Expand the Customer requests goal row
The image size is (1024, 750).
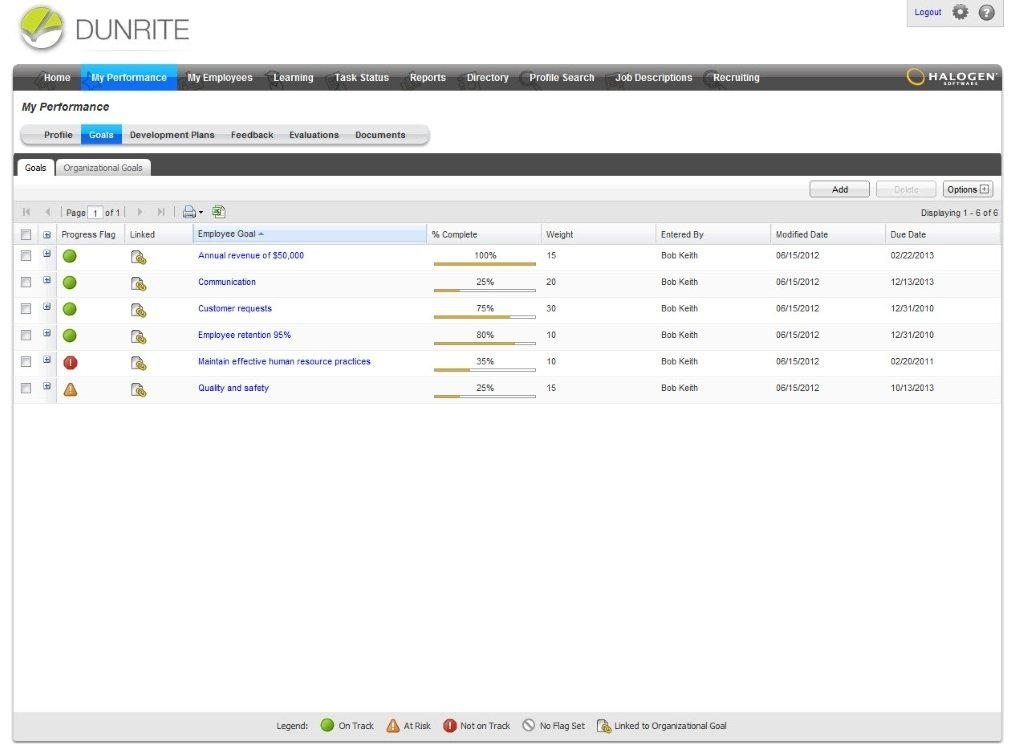(x=47, y=306)
